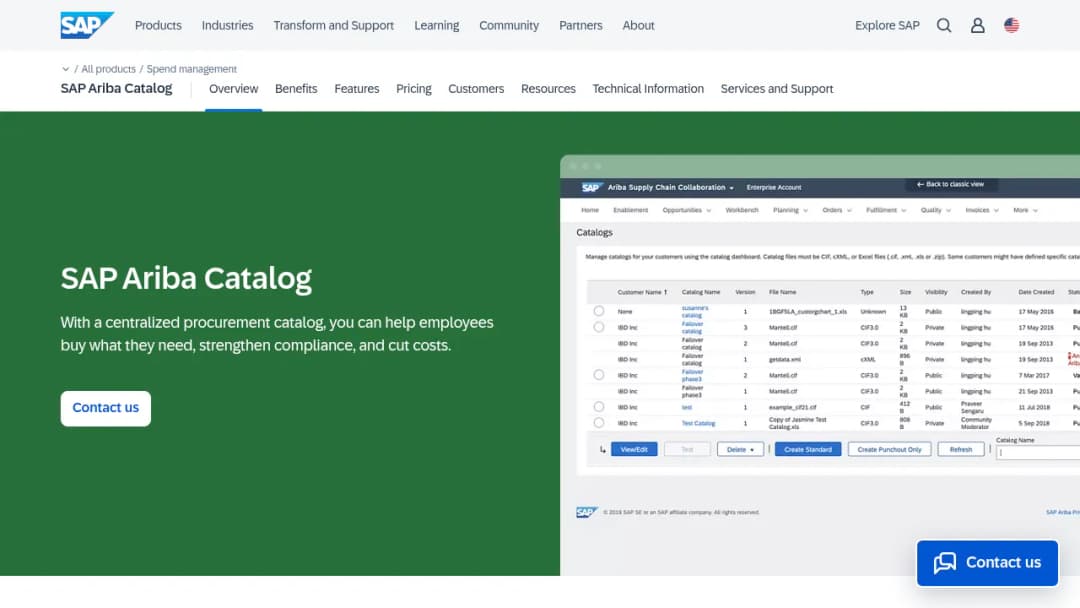Switch to the Technical Information tab
Viewport: 1080px width, 608px height.
pos(648,89)
